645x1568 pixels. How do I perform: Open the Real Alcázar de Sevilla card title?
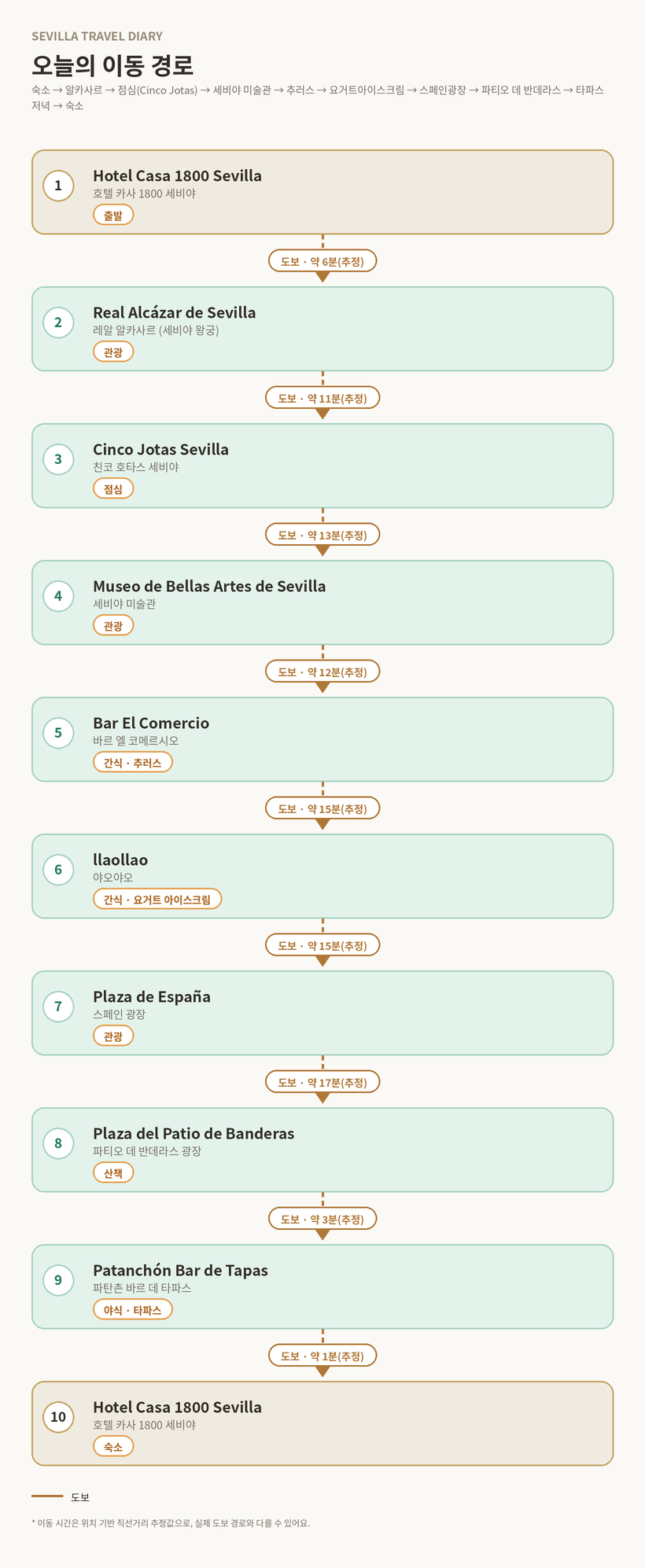[x=175, y=312]
